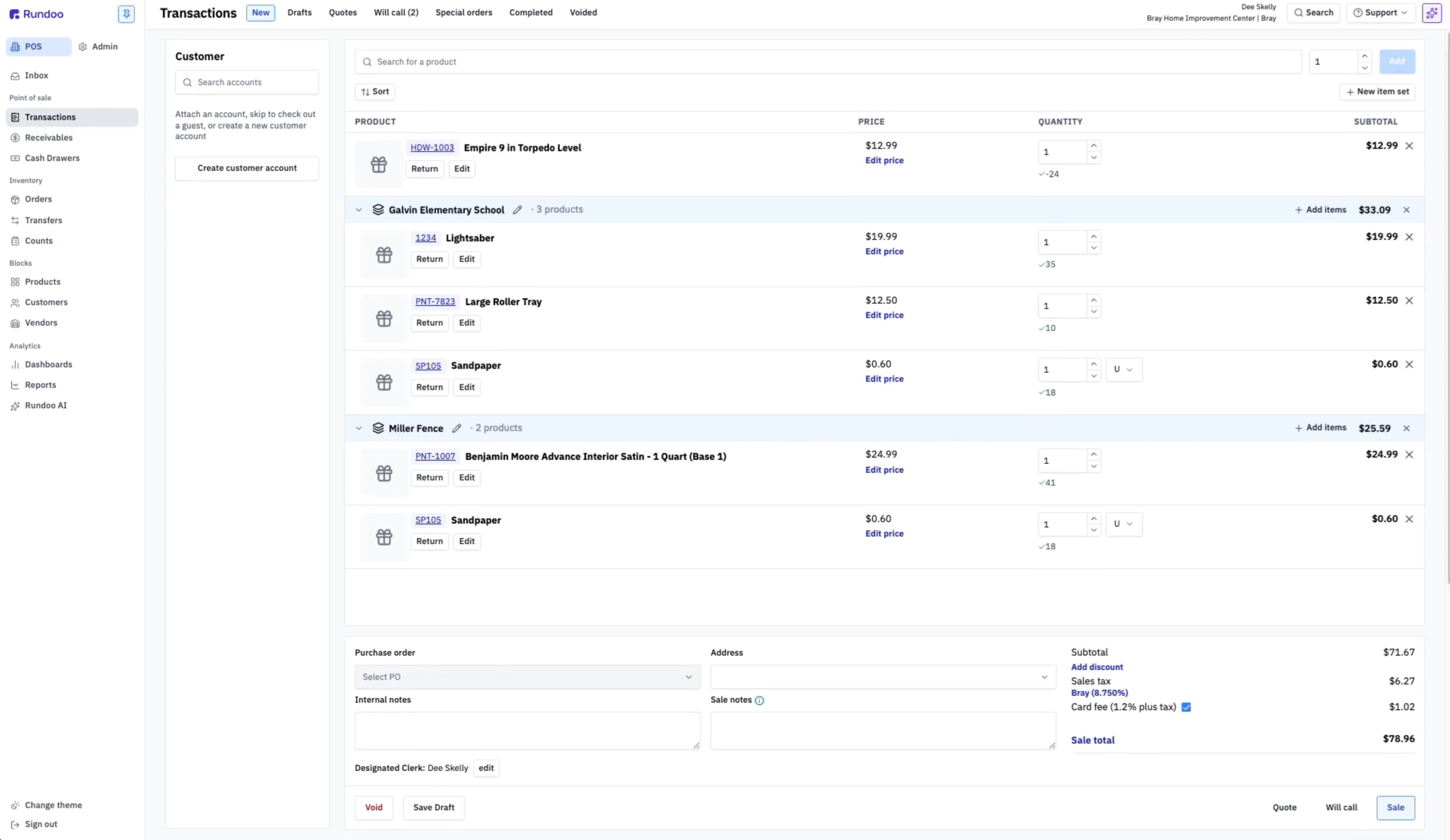
Task: Remove the Large Roller Tray line item
Action: pyautogui.click(x=1409, y=301)
